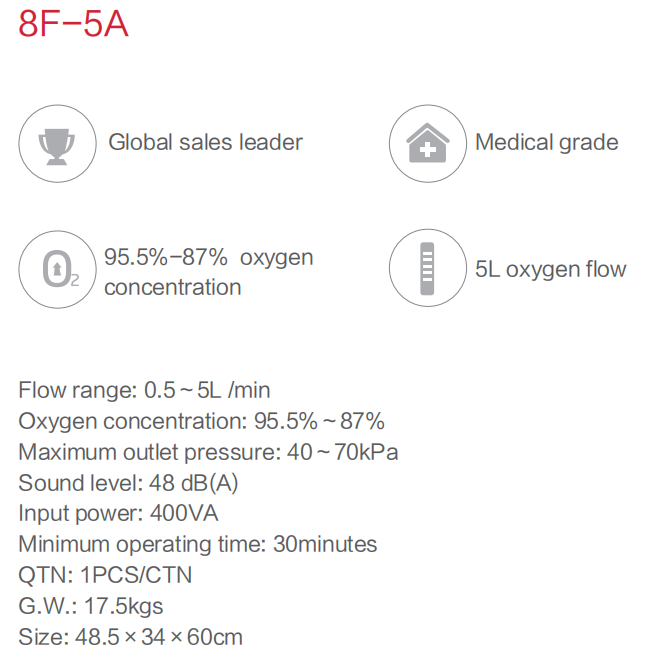Click the word concentration under the O2 feature
This screenshot has width=655, height=653.
[x=173, y=287]
